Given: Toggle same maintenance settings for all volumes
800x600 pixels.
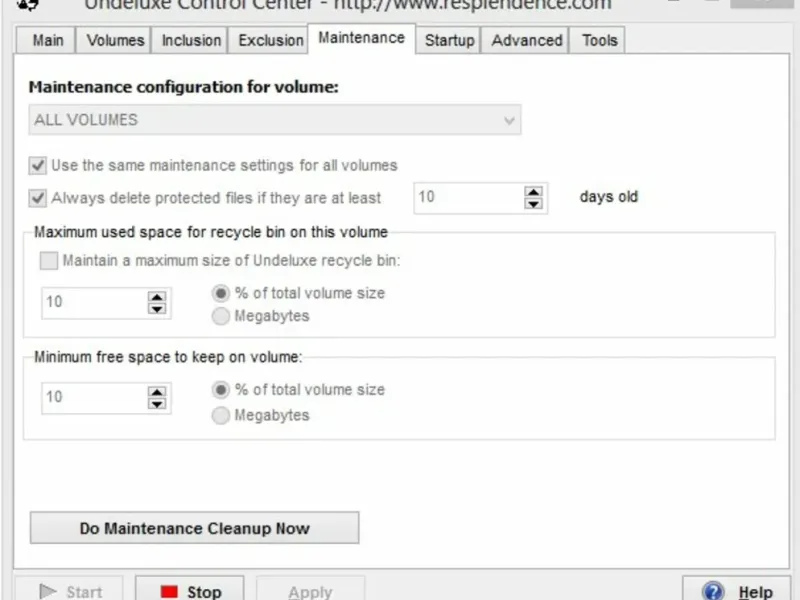Looking at the screenshot, I should tap(38, 166).
